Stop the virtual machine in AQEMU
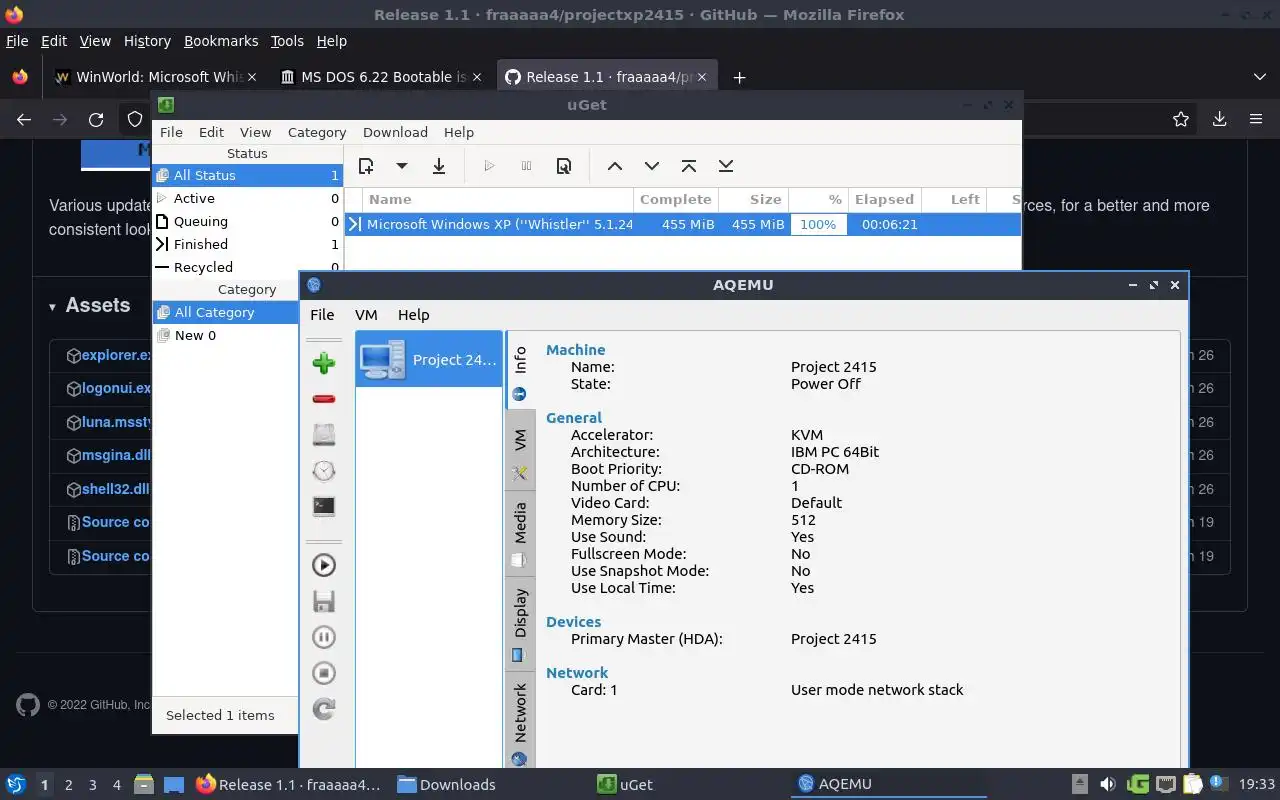 pyautogui.click(x=323, y=673)
